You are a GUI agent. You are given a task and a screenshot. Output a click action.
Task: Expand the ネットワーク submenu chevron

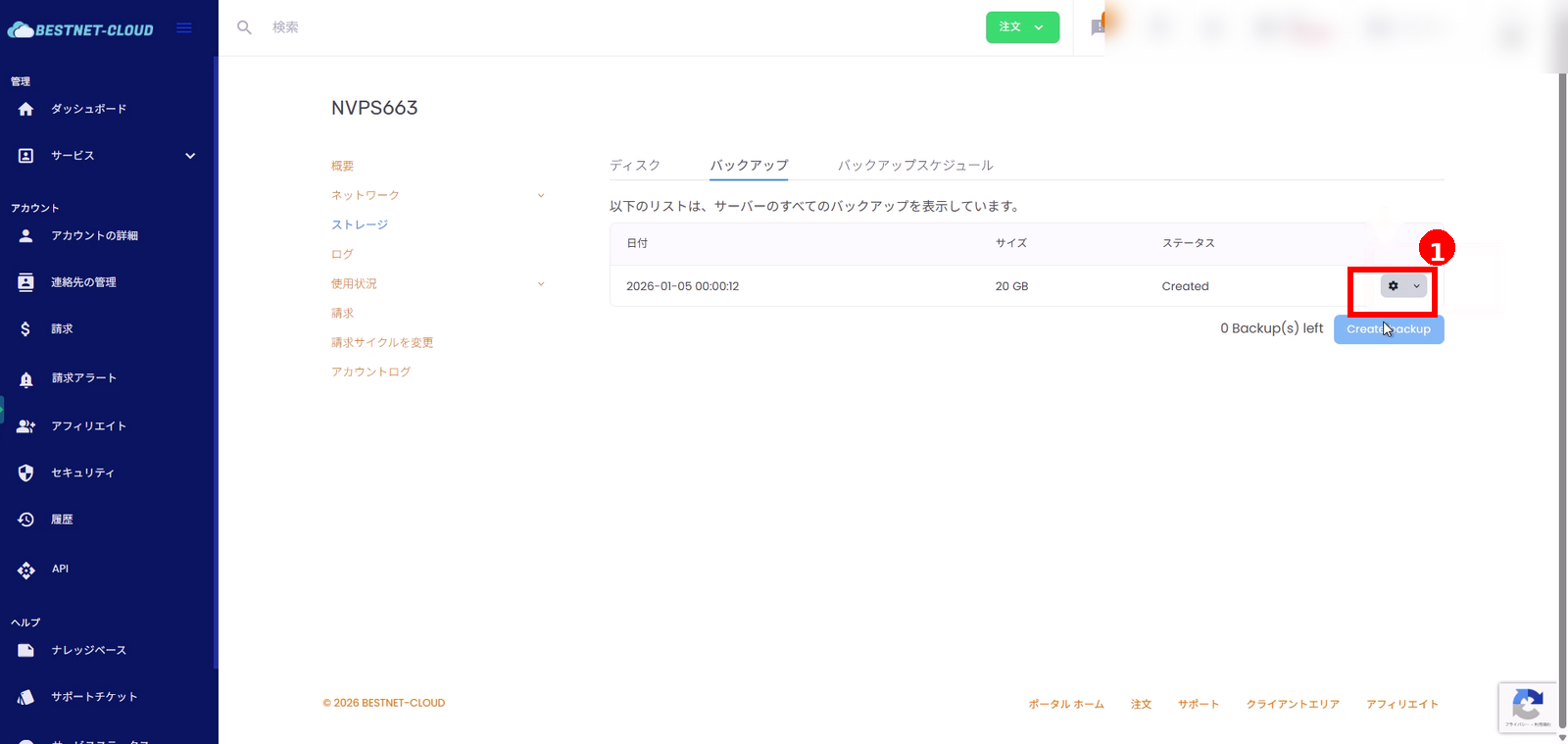coord(540,196)
